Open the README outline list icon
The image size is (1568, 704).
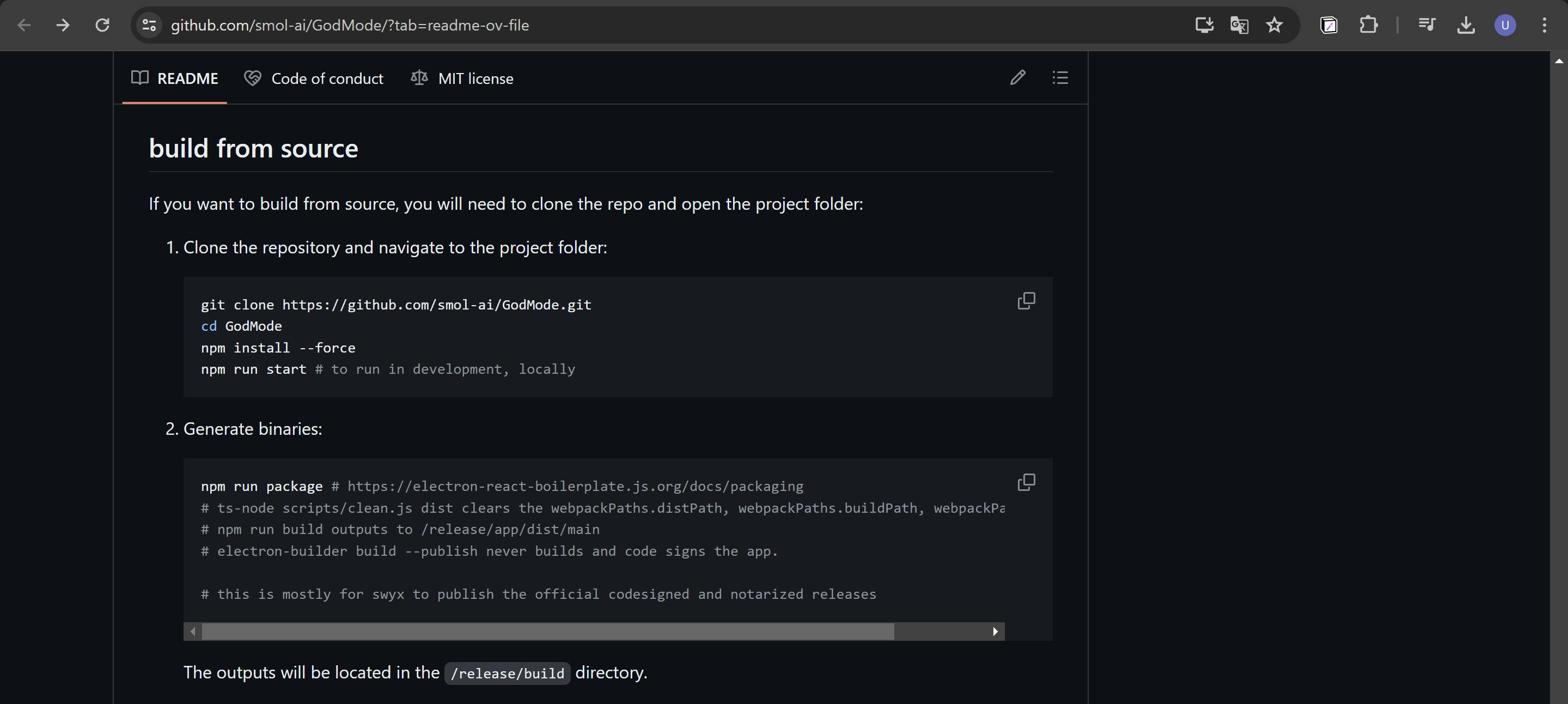(x=1060, y=78)
